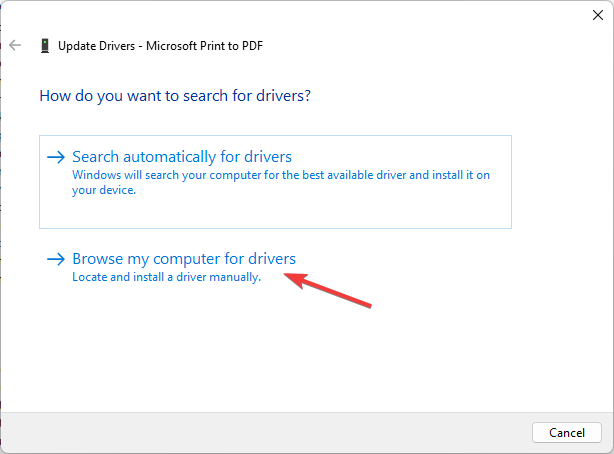
Task: Go back using the back arrow
Action: (x=15, y=45)
